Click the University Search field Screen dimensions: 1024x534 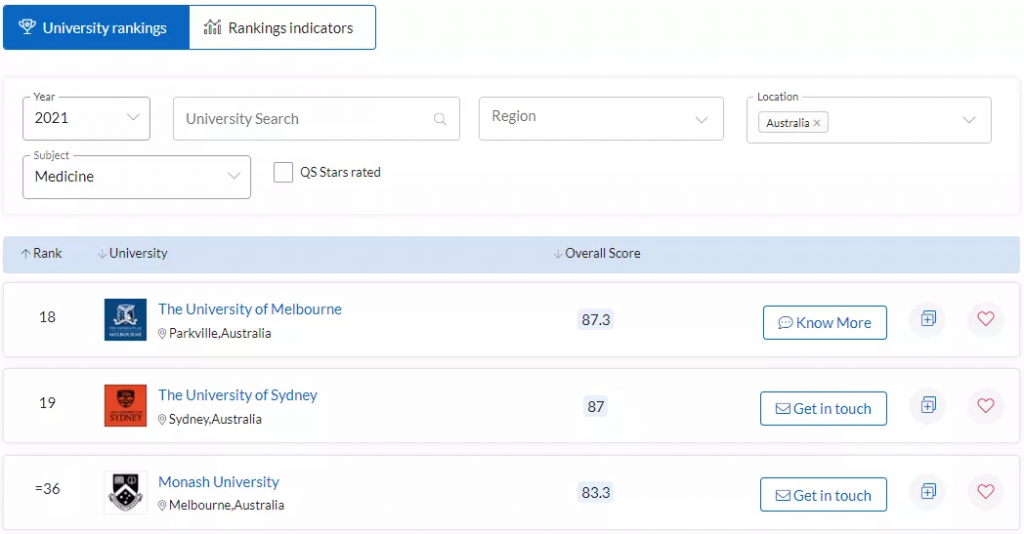point(316,119)
